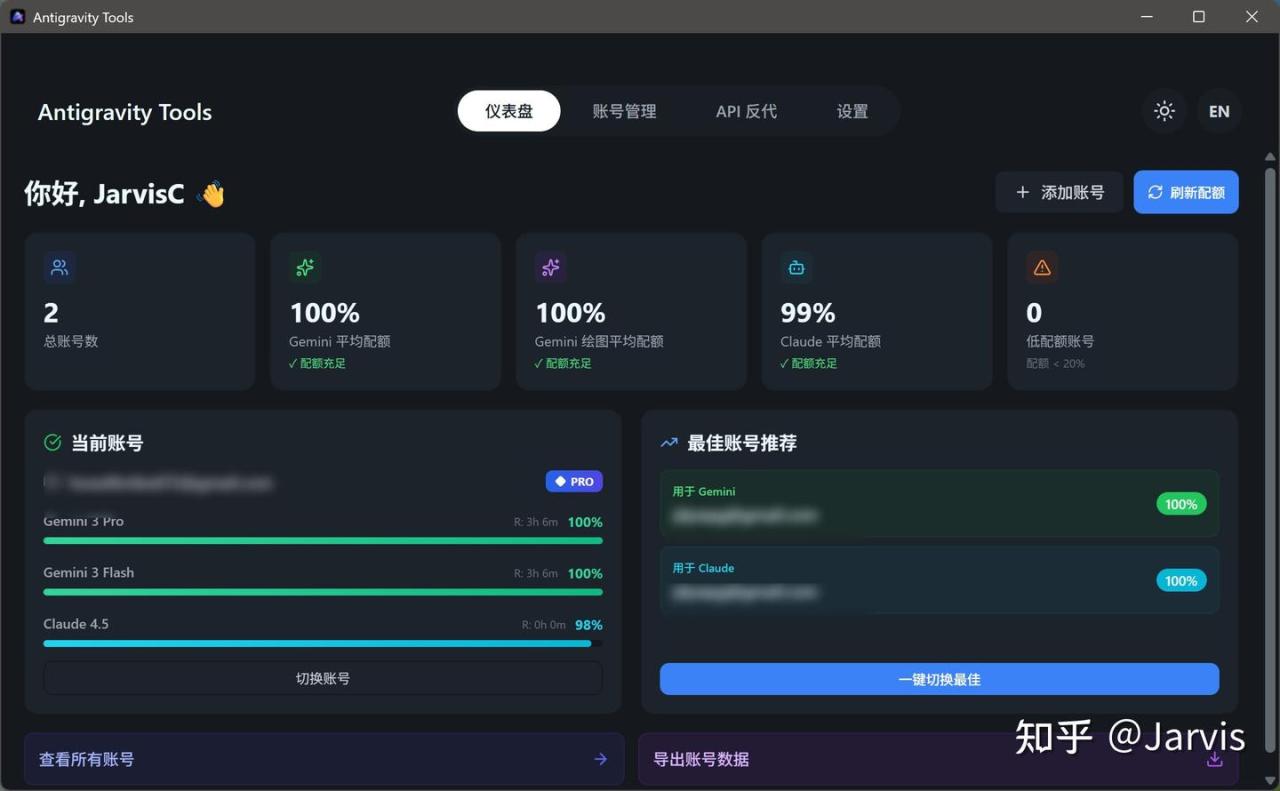Open the 设置 tab

[x=852, y=111]
